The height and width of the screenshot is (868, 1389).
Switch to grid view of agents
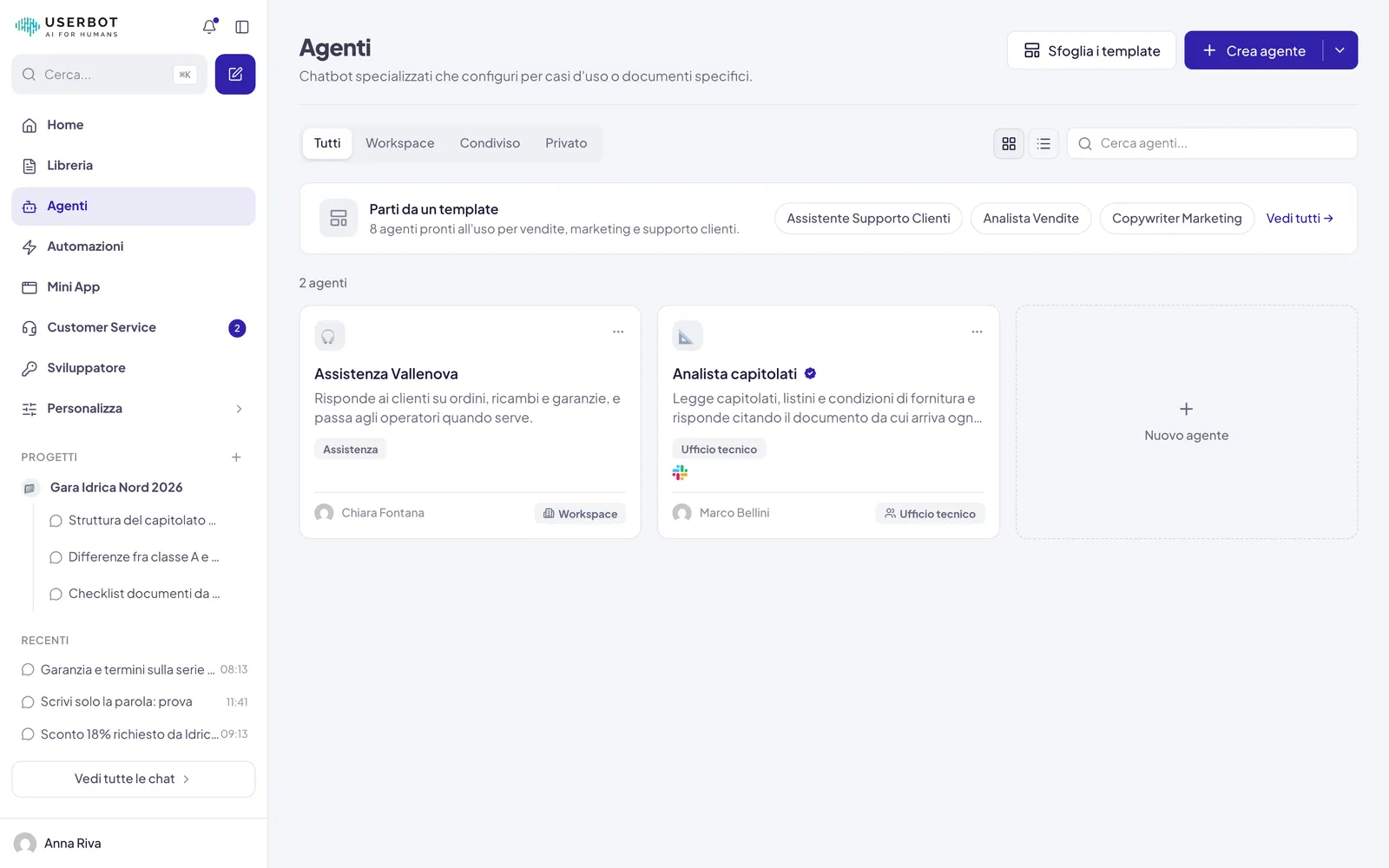(x=1009, y=143)
